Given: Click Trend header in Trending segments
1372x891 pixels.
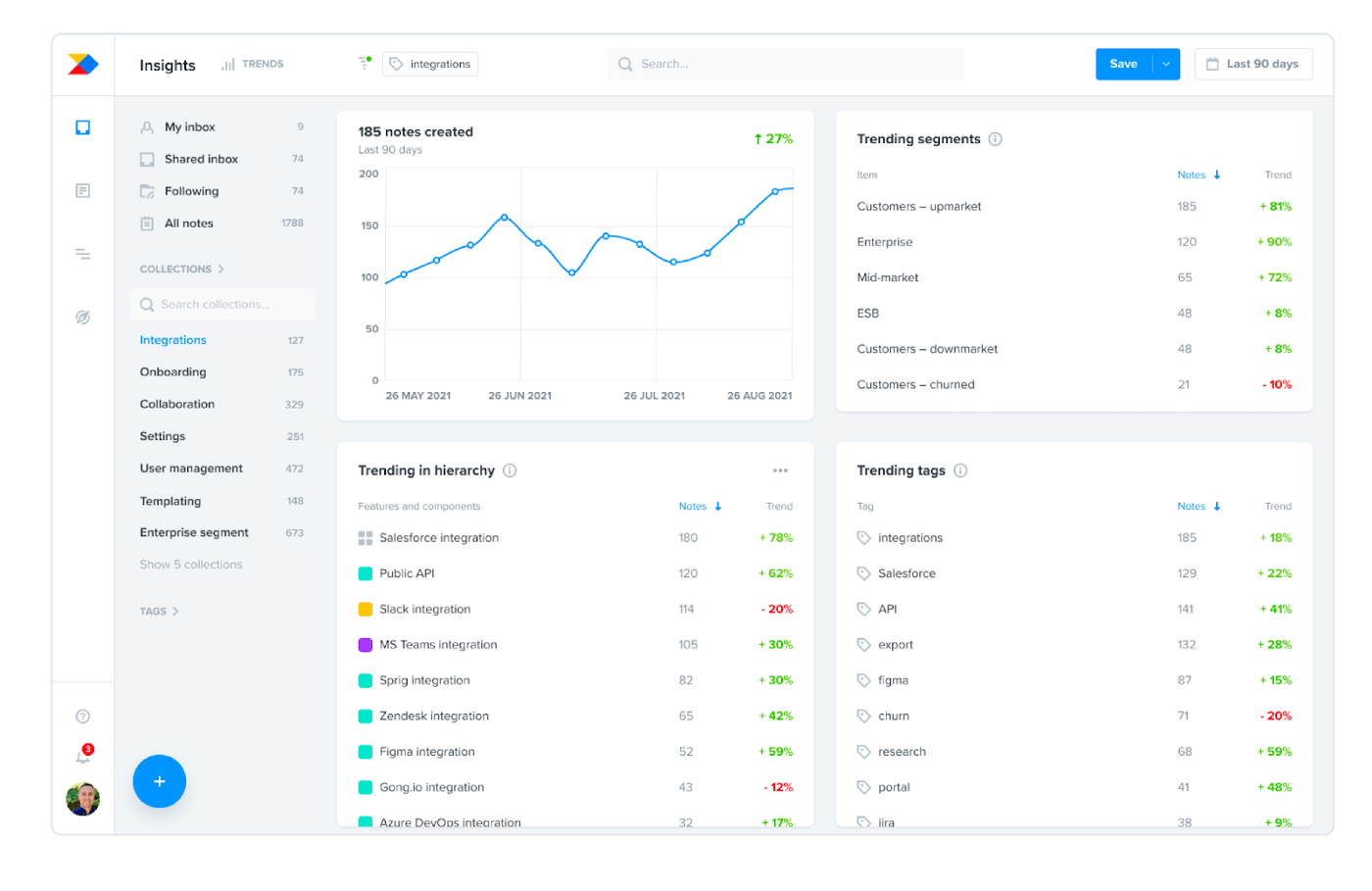Looking at the screenshot, I should point(1278,174).
